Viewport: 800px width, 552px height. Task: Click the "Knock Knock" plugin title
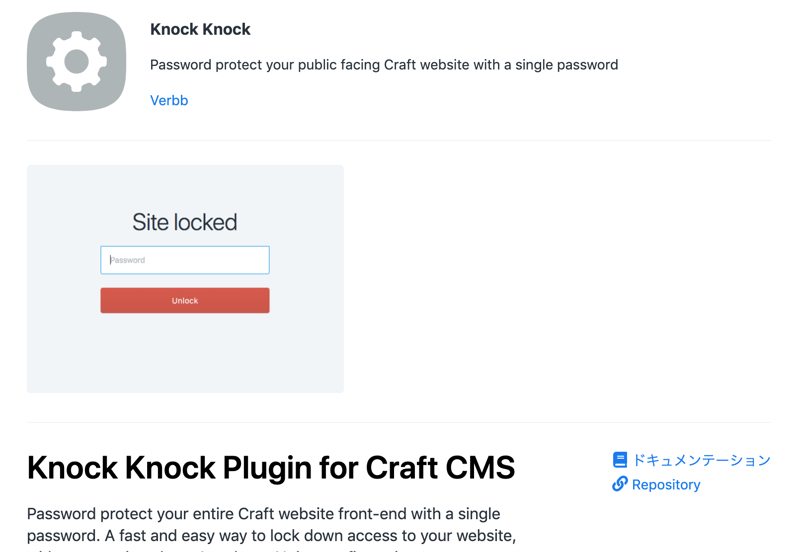200,29
